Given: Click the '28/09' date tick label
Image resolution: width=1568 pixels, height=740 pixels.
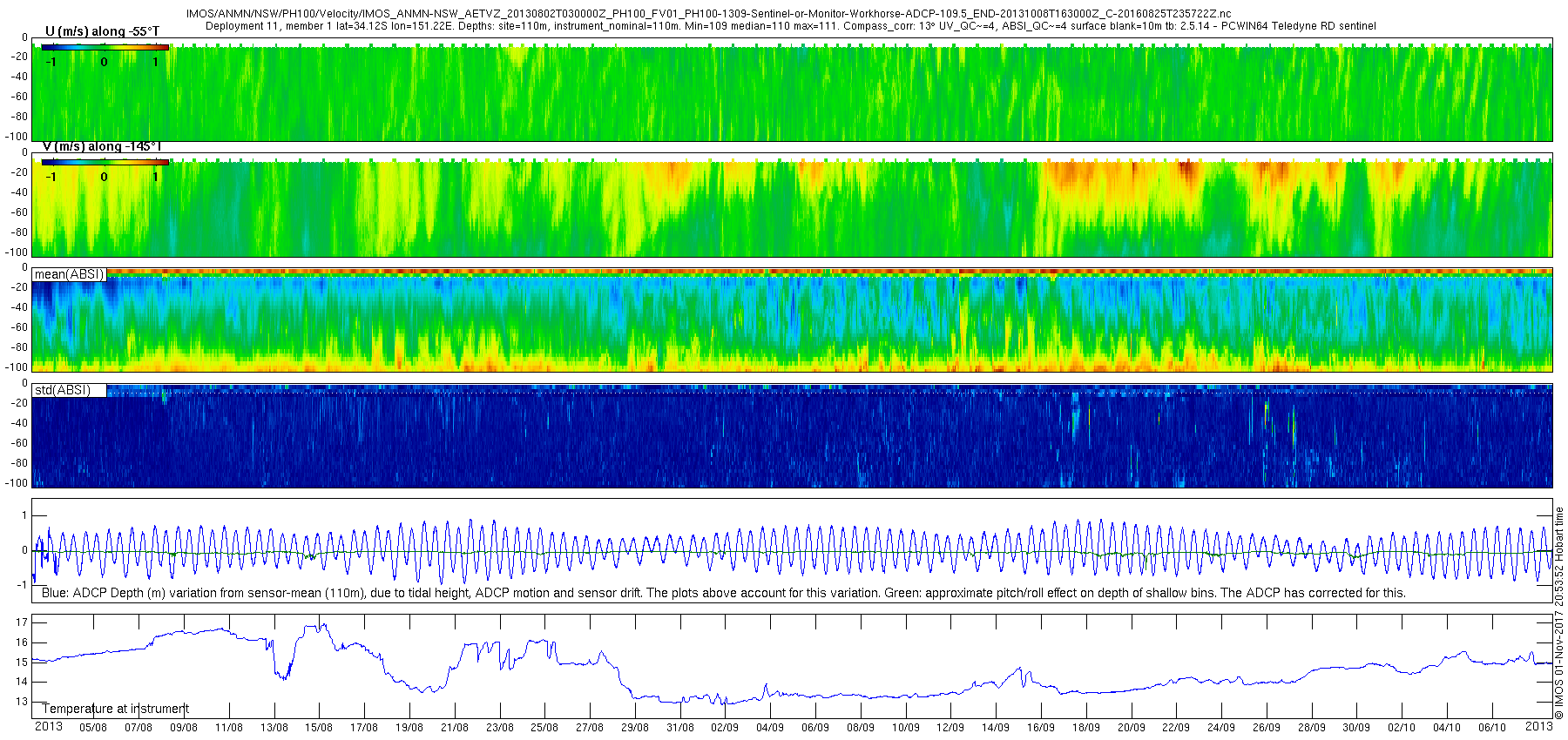Looking at the screenshot, I should tap(1312, 728).
